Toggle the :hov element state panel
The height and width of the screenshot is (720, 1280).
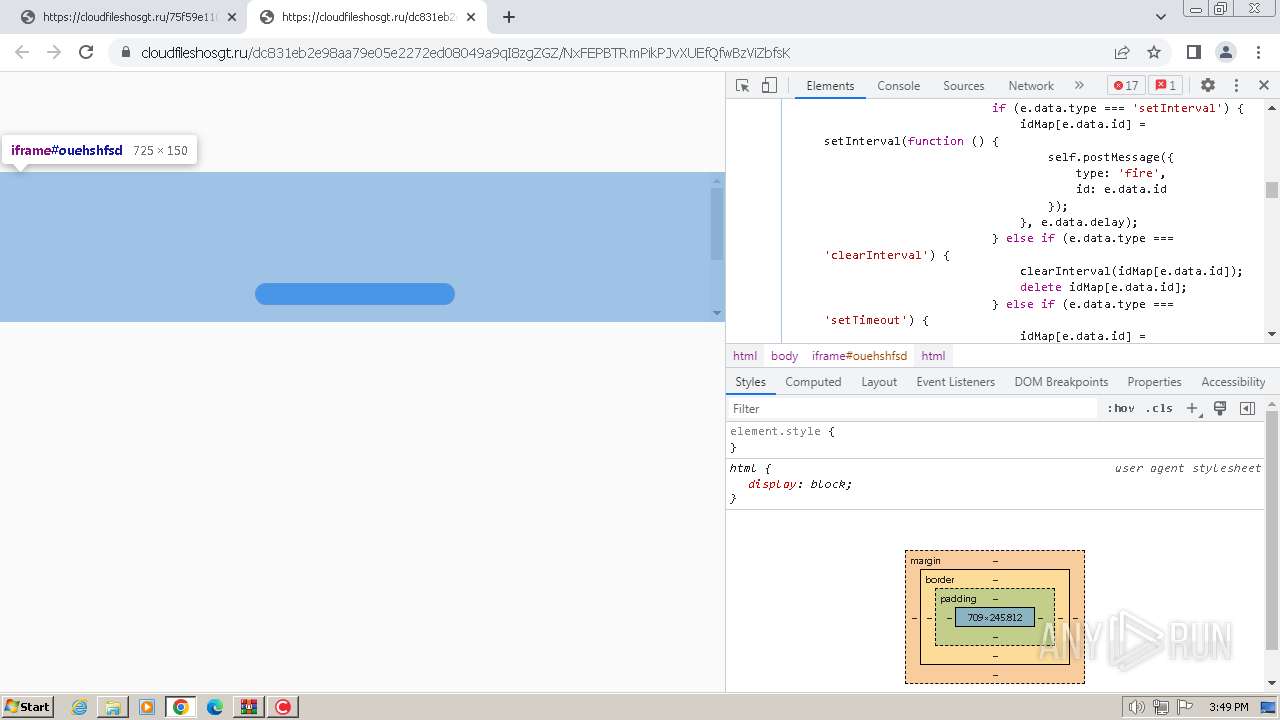[1120, 408]
